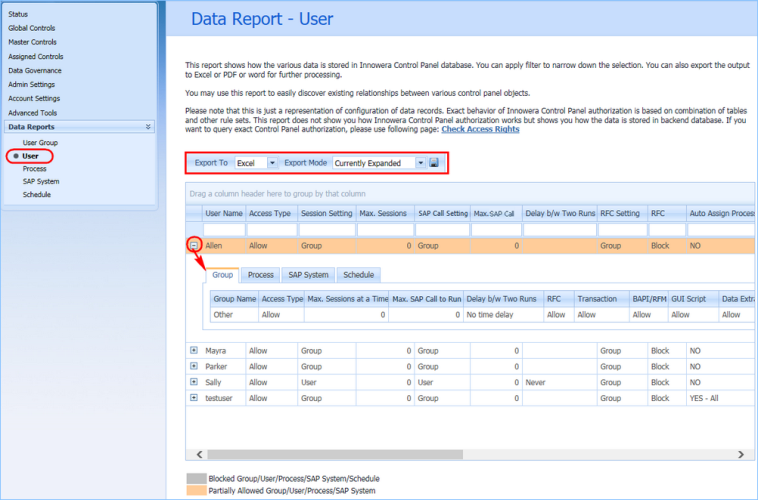The height and width of the screenshot is (500, 758).
Task: Select the Parker user name cell
Action: click(224, 367)
